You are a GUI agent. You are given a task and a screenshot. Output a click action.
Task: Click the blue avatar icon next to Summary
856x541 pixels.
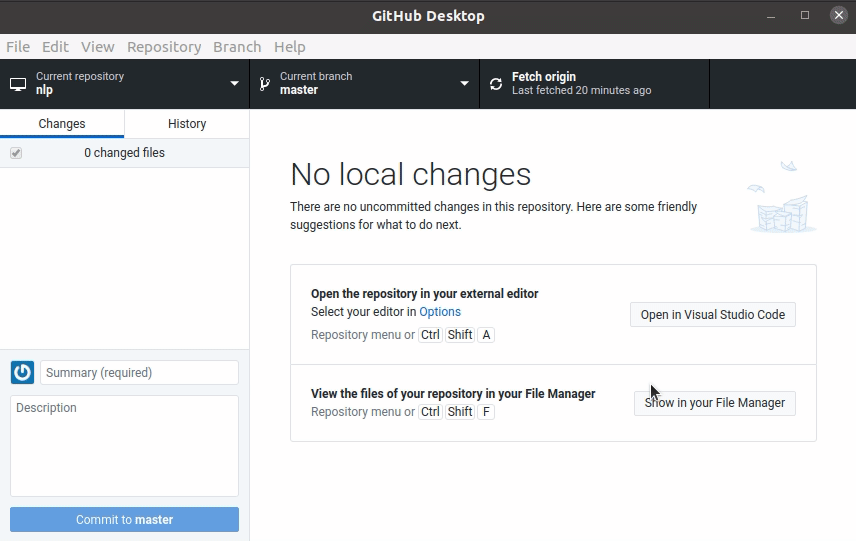pyautogui.click(x=22, y=372)
